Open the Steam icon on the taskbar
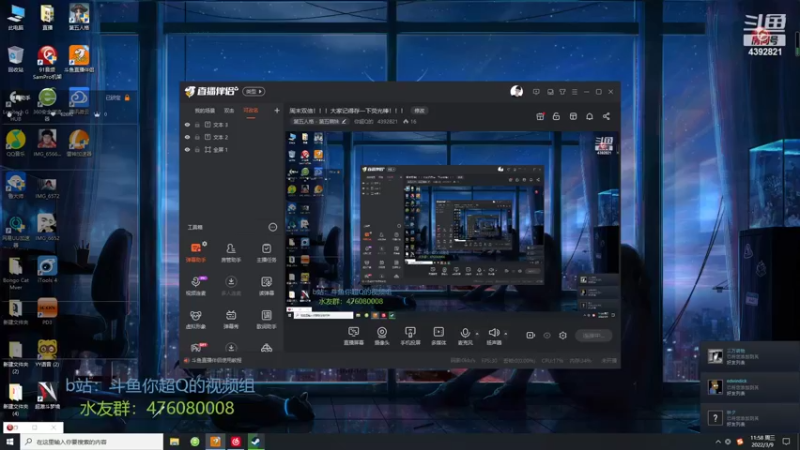Image resolution: width=800 pixels, height=450 pixels. pos(256,441)
